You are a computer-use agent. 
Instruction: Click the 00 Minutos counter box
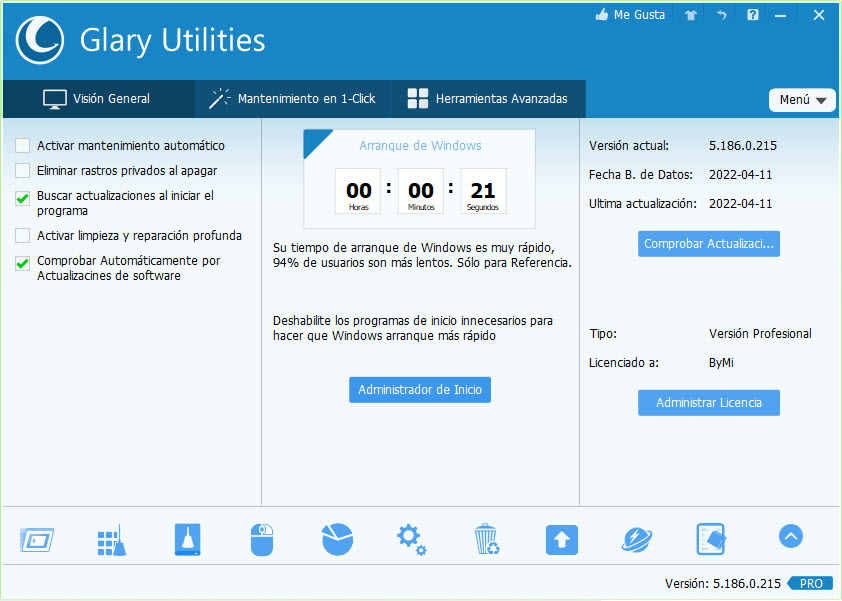click(420, 191)
